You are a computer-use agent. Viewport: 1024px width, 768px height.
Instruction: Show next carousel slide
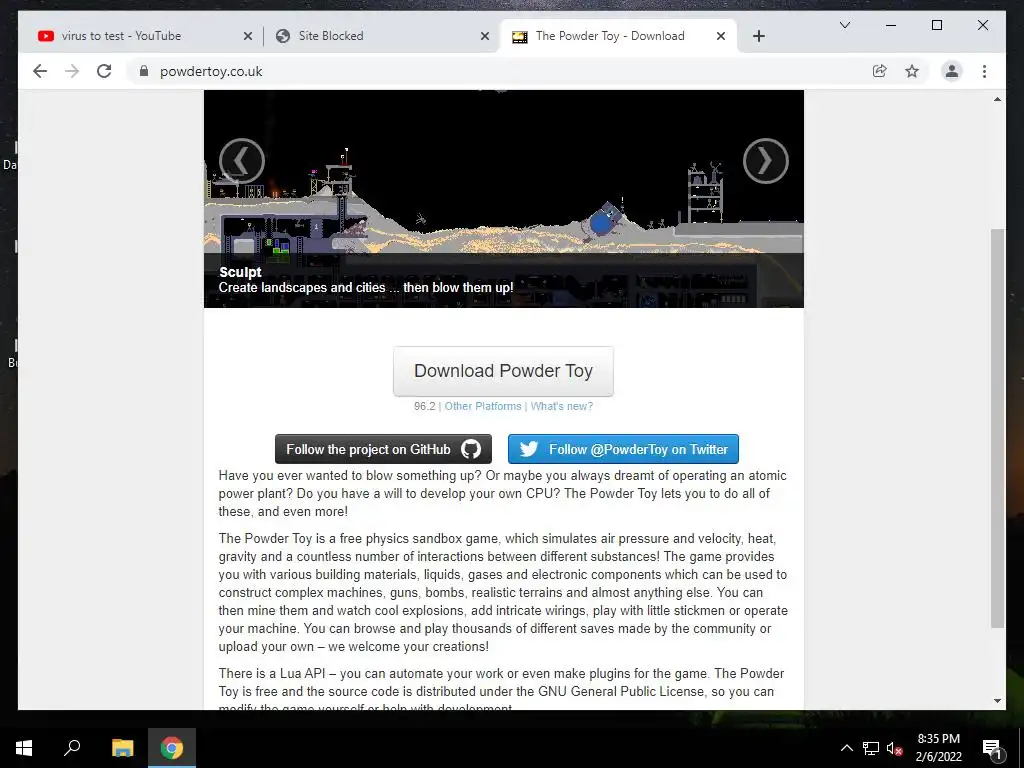[x=765, y=161]
